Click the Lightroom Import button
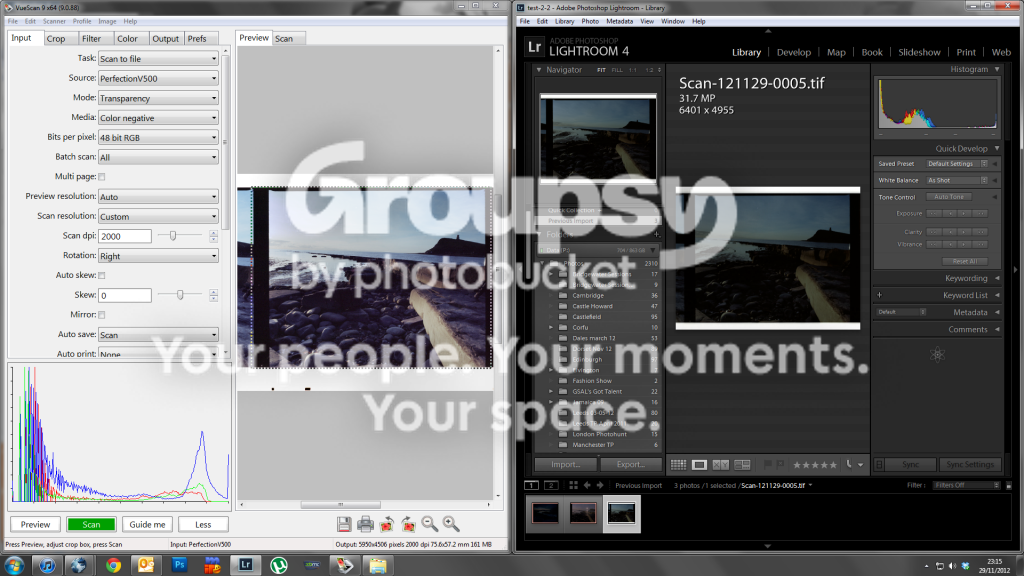Screen dimensions: 1024x576 [566, 464]
